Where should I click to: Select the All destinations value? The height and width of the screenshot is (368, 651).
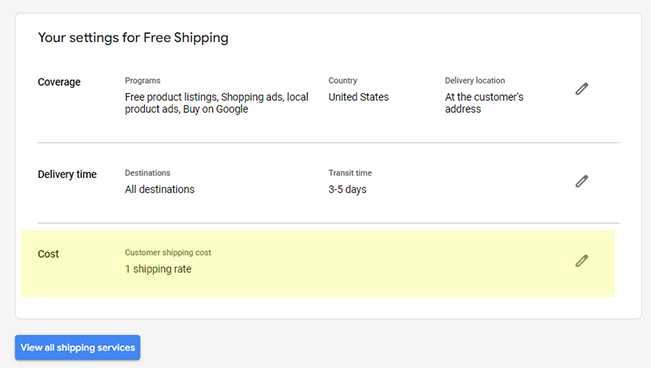click(x=159, y=189)
